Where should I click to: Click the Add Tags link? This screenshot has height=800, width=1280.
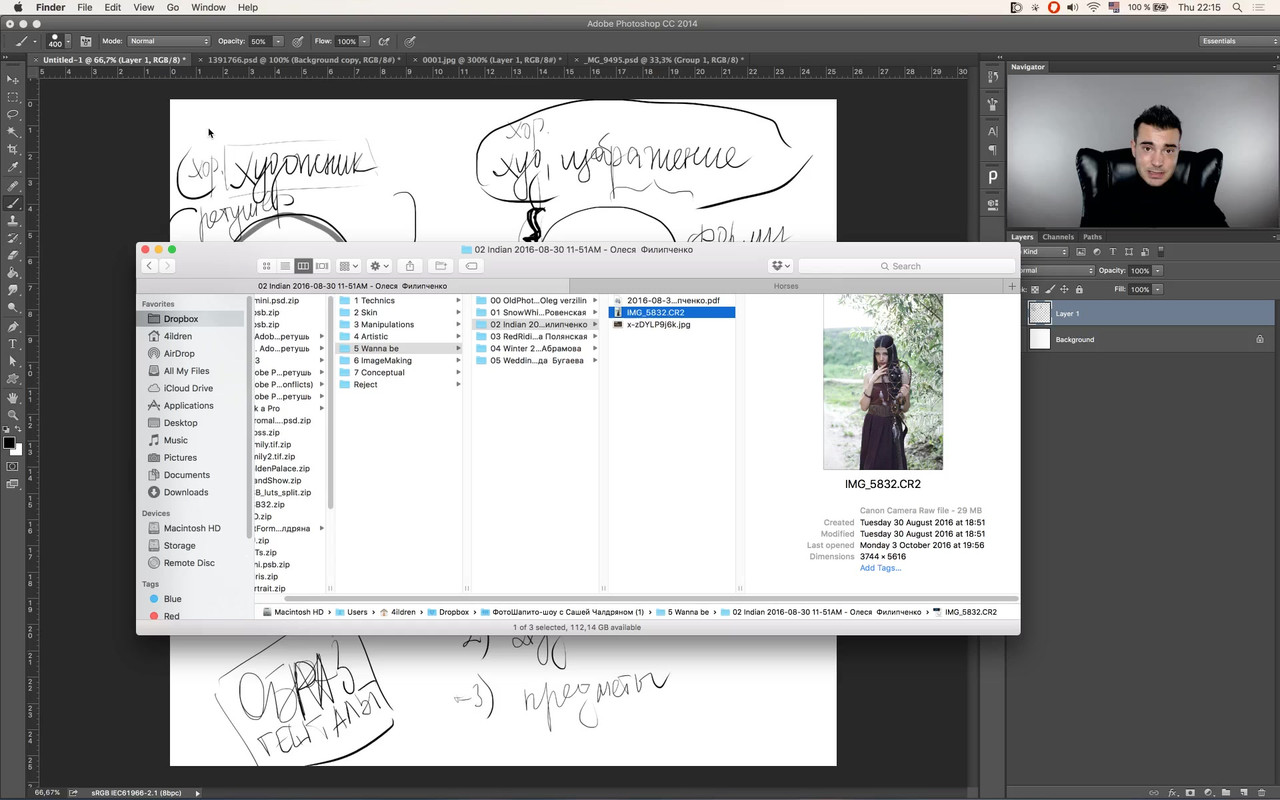coord(880,568)
